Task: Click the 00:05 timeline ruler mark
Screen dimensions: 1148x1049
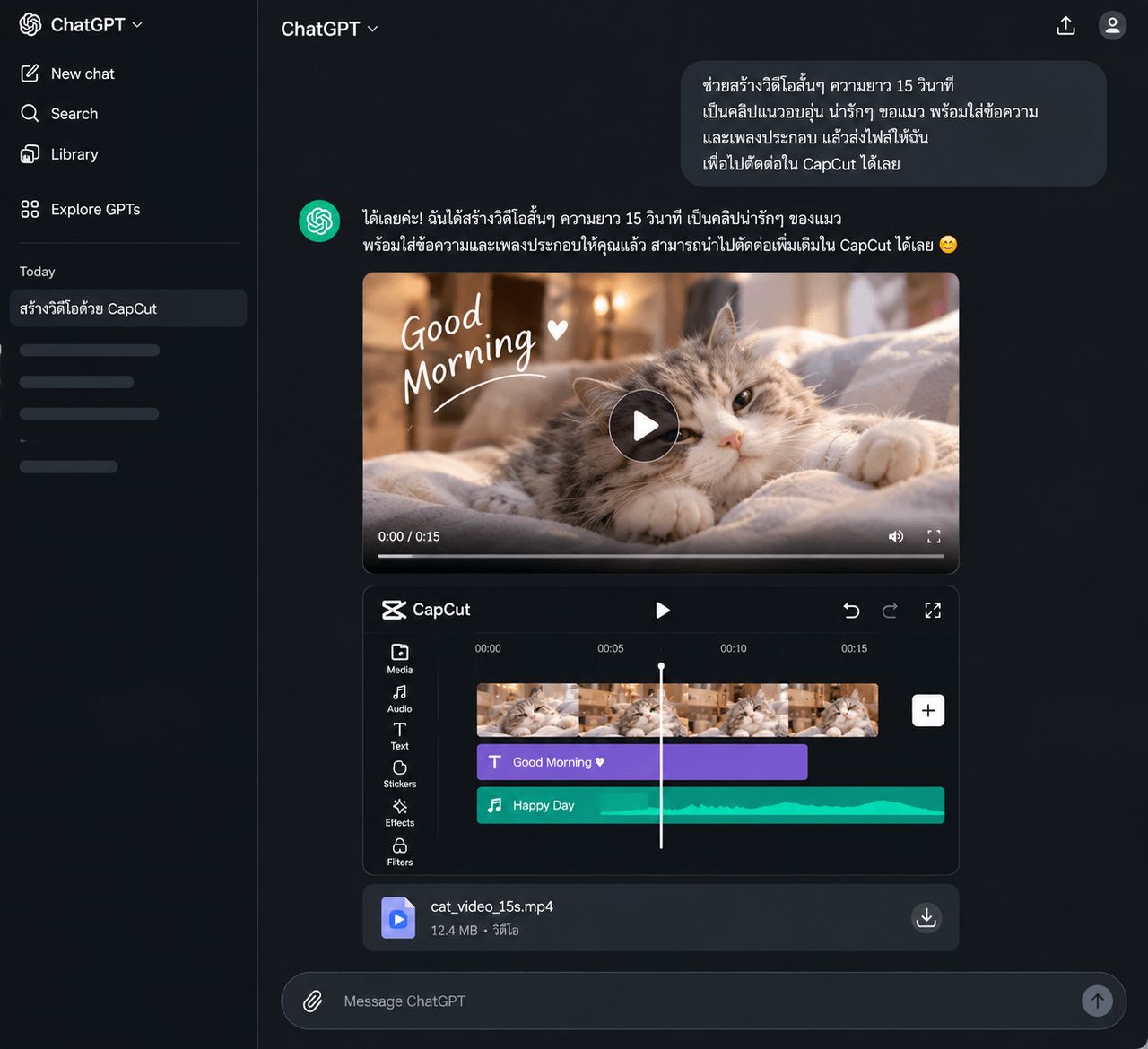Action: pos(611,648)
